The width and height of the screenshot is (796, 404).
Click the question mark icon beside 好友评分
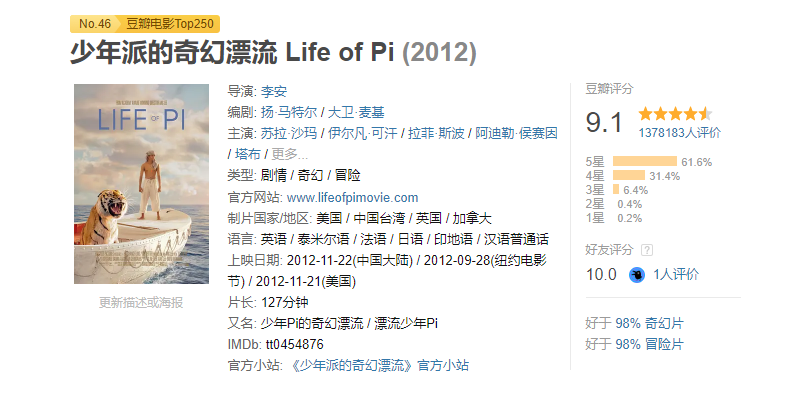tap(647, 250)
